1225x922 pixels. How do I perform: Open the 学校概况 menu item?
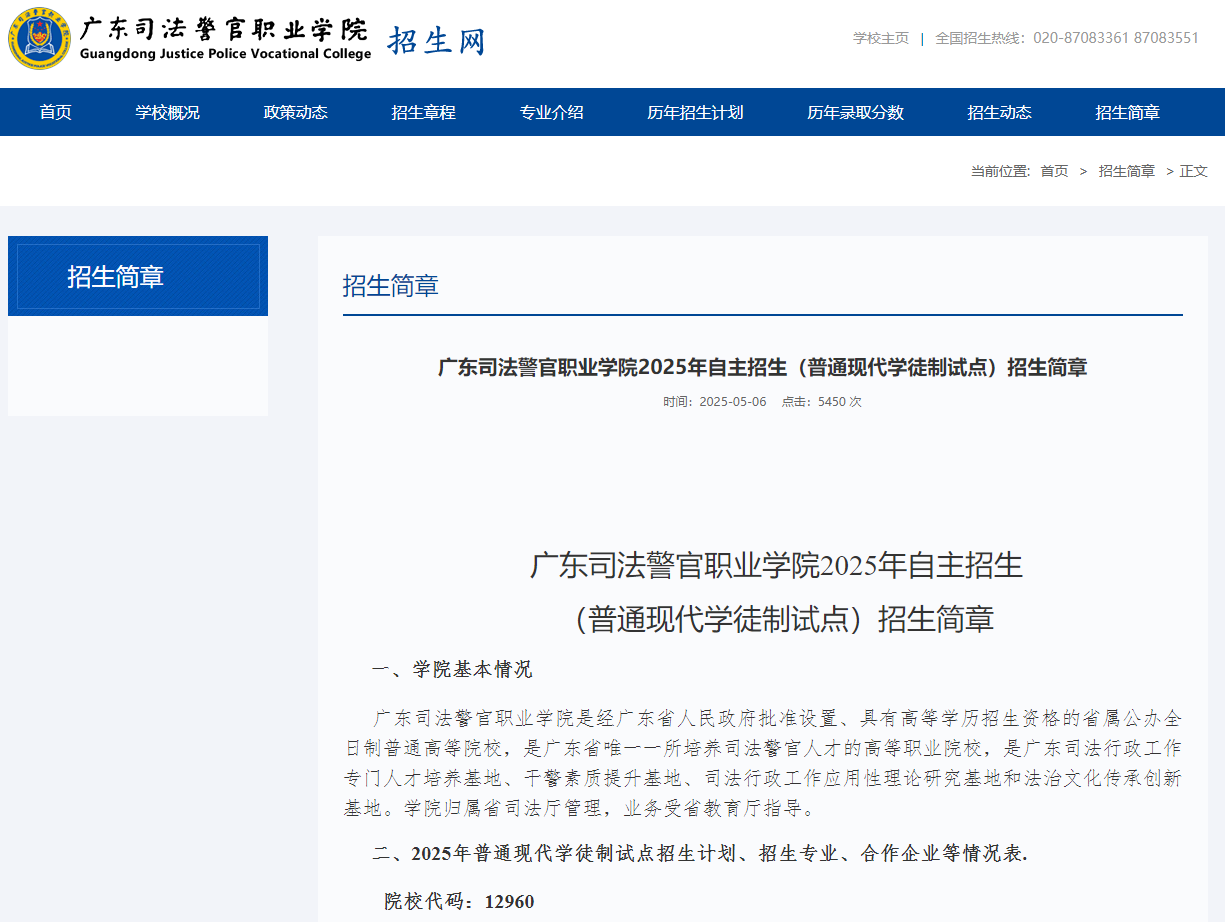tap(166, 112)
